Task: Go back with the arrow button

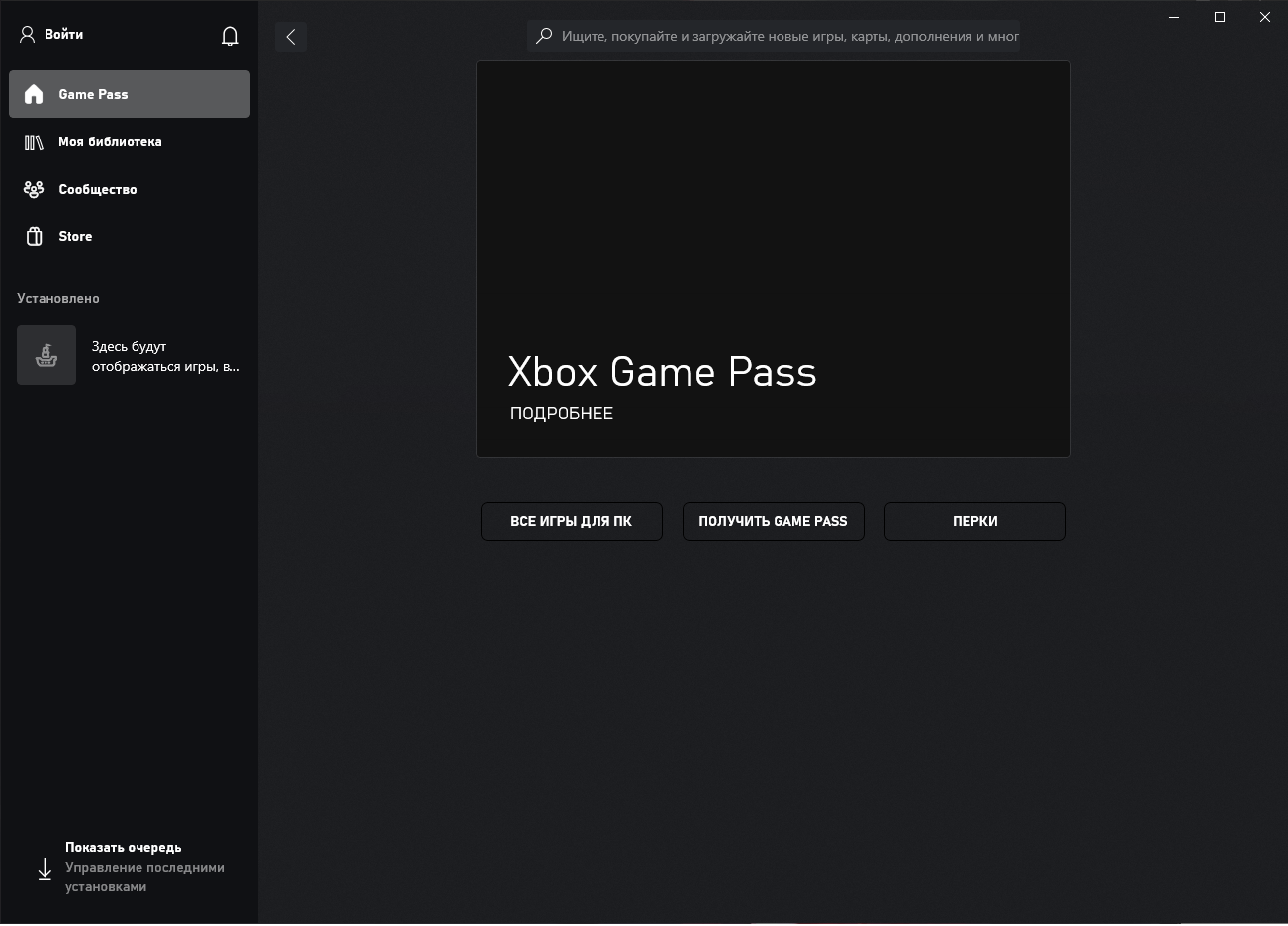Action: click(x=291, y=37)
